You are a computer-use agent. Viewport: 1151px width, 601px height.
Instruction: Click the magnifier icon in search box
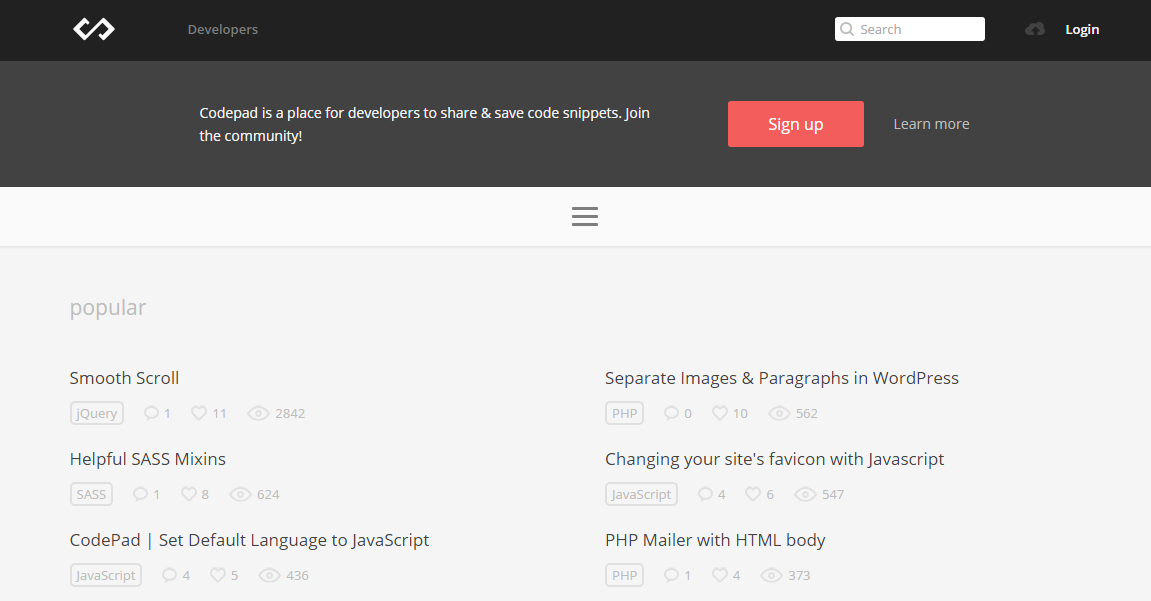click(x=847, y=29)
